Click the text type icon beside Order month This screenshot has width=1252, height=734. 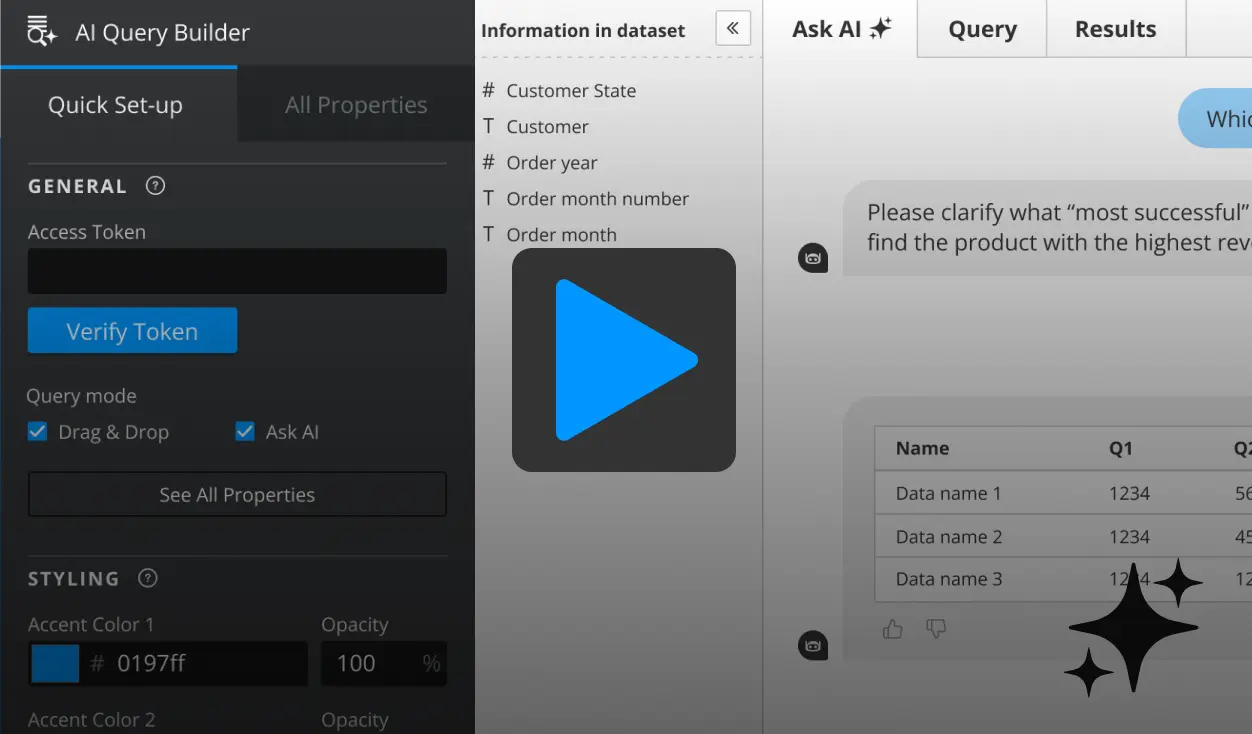pyautogui.click(x=488, y=234)
